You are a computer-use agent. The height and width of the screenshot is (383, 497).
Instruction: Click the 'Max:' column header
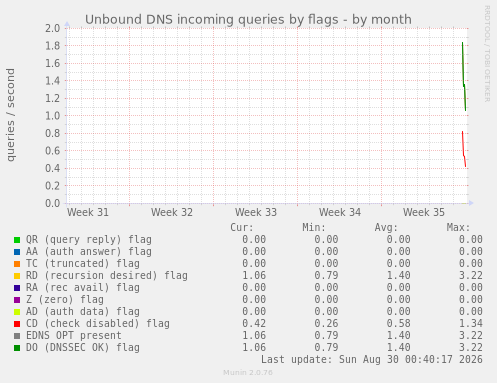(x=458, y=228)
